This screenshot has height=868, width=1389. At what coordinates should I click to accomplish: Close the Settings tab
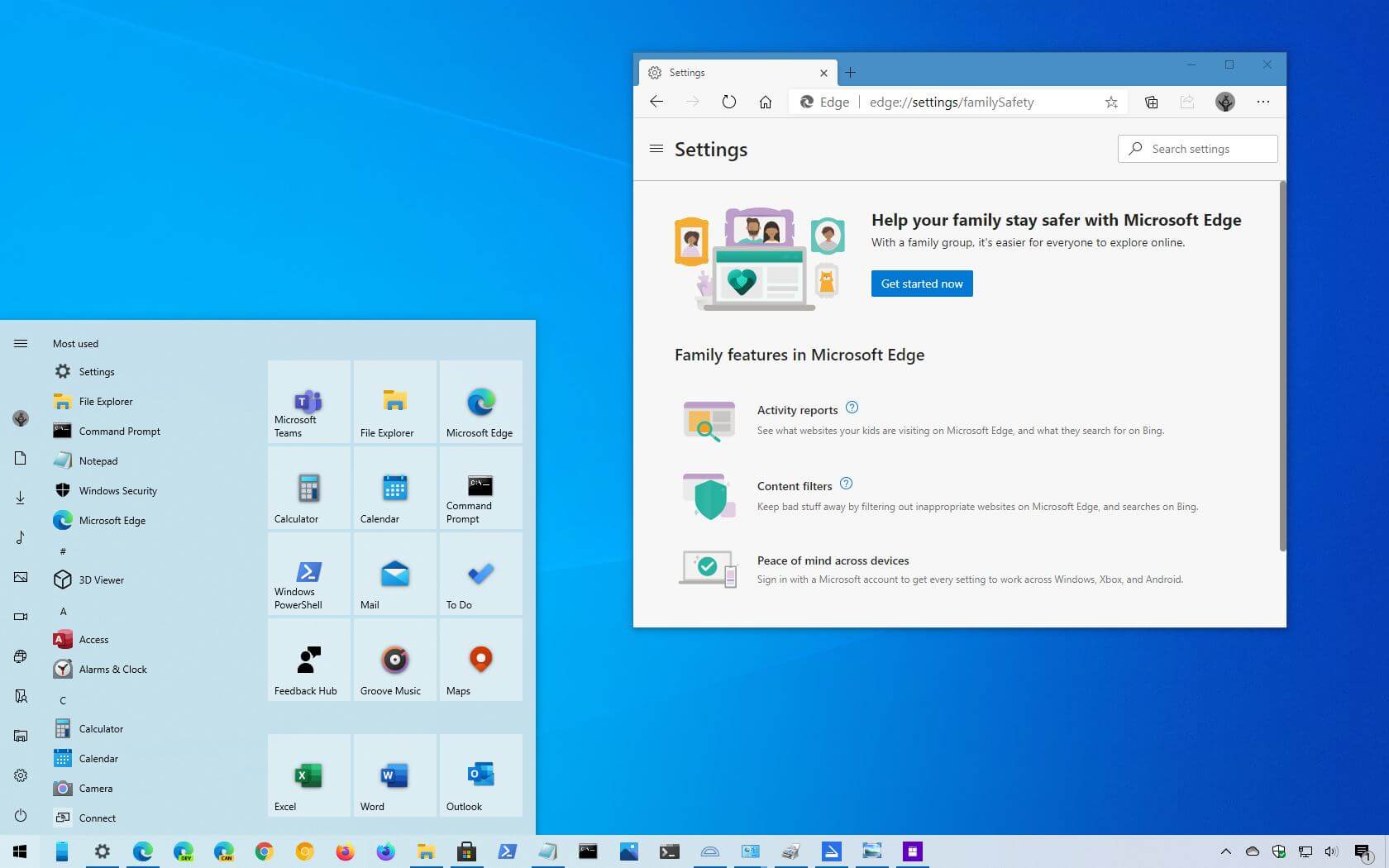823,73
